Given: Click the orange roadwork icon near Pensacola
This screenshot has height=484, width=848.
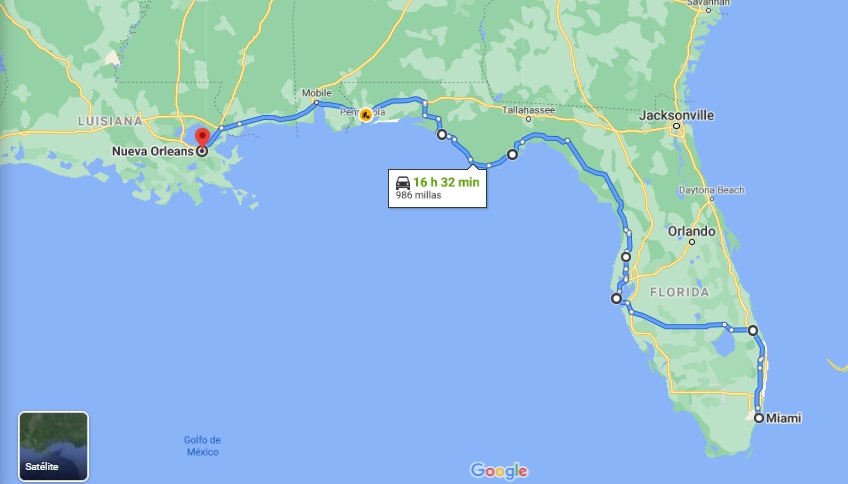Looking at the screenshot, I should [366, 115].
